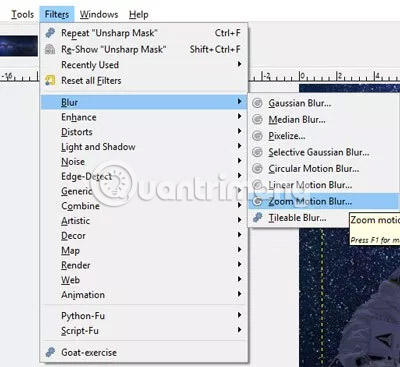The image size is (400, 367).
Task: Open the Script-Fu submenu
Action: pos(144,331)
